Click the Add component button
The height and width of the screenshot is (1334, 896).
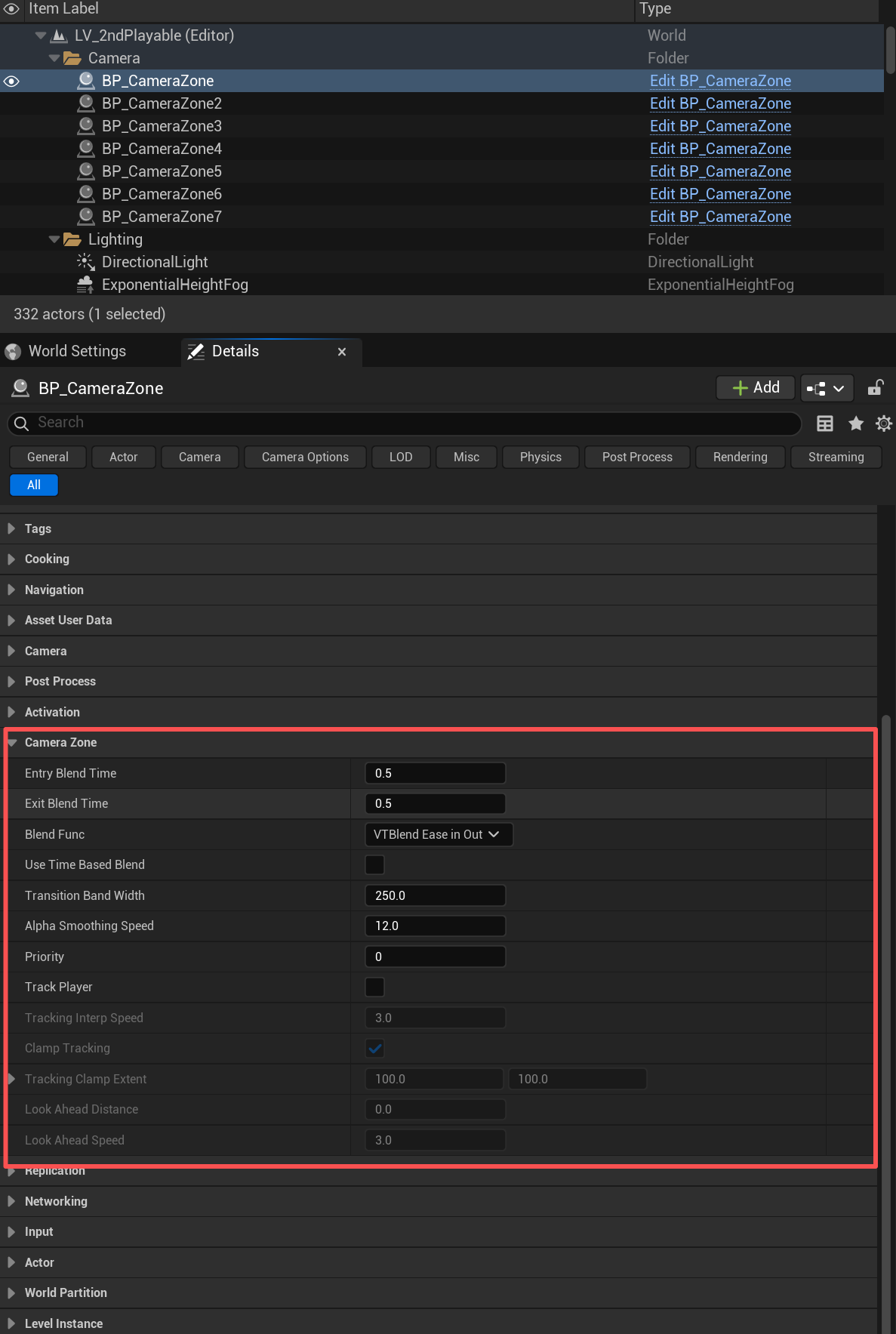pos(756,388)
